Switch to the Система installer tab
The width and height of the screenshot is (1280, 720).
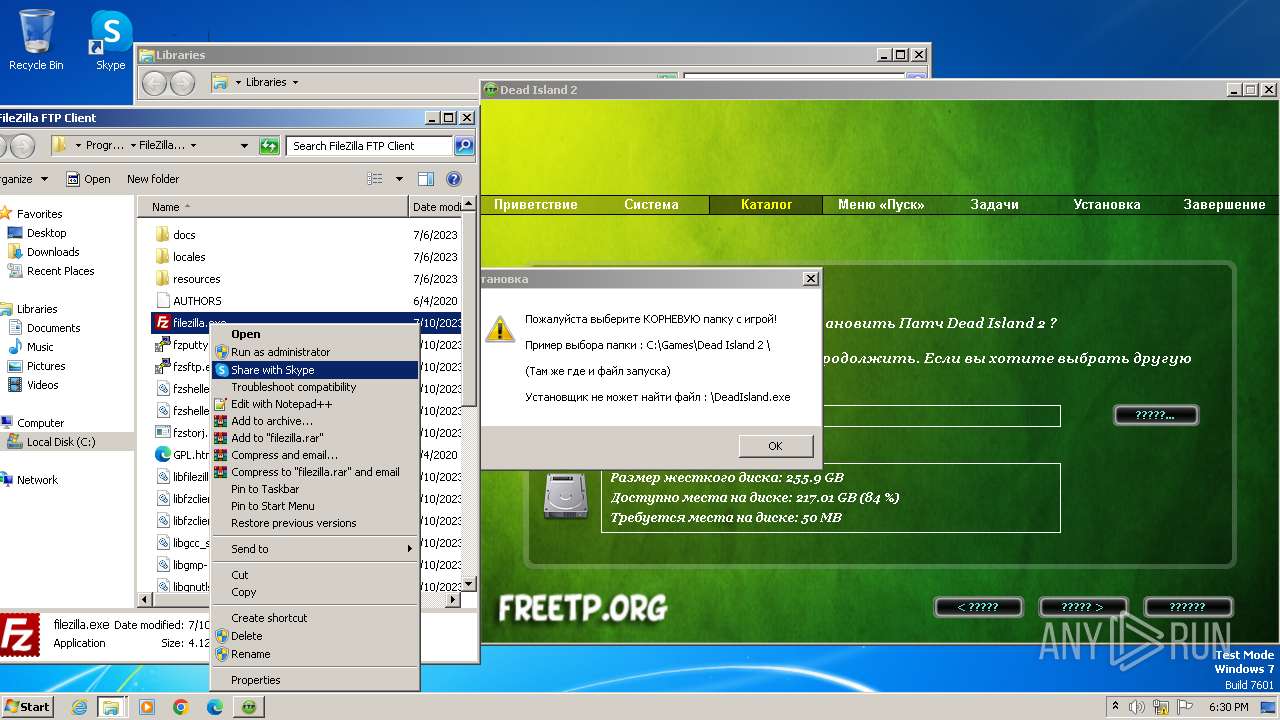651,204
